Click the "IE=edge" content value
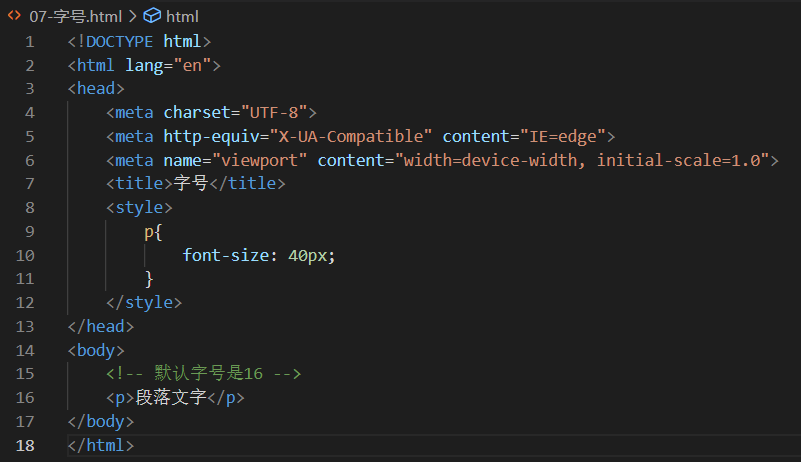This screenshot has width=801, height=462. [x=563, y=136]
